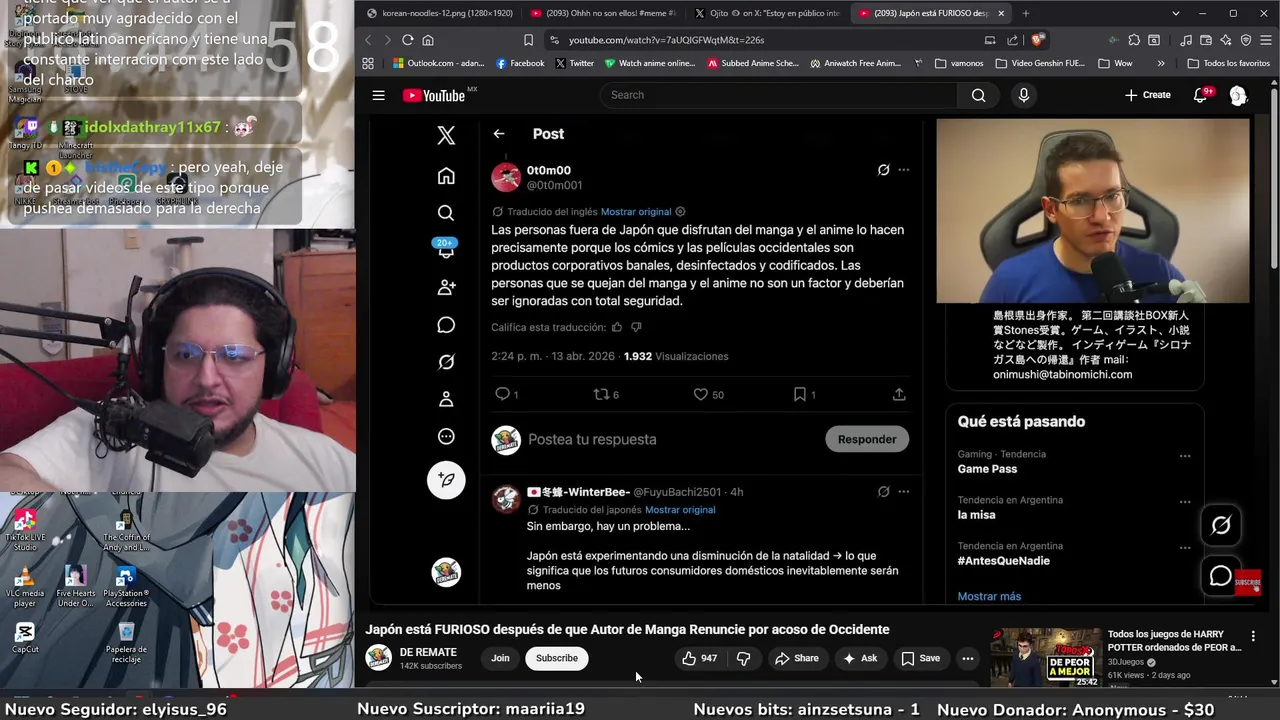Open the YouTube hamburger guide menu
Image resolution: width=1280 pixels, height=720 pixels.
click(x=378, y=95)
